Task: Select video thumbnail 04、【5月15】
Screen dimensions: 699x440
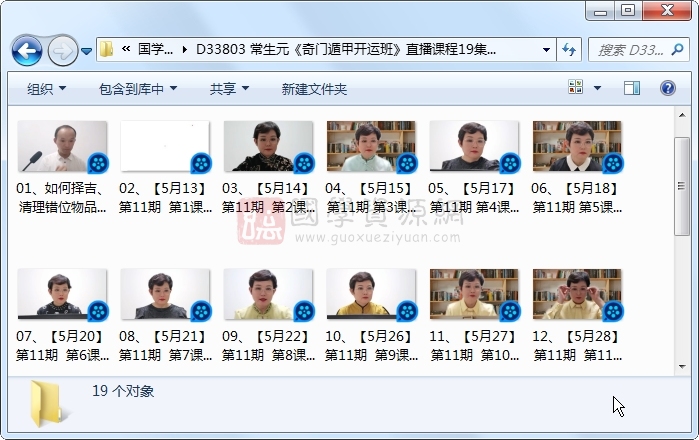Action: (x=371, y=146)
